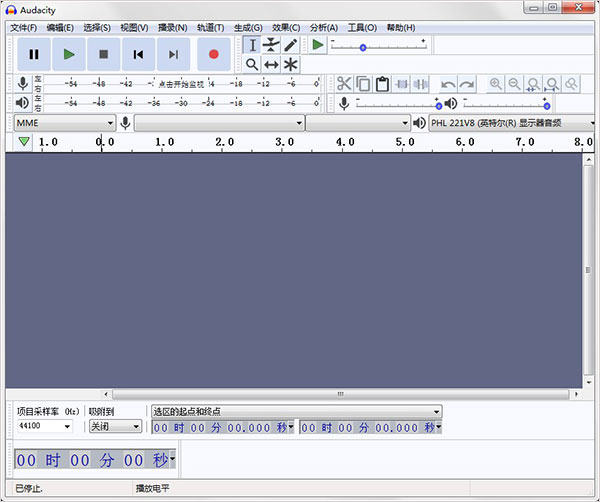
Task: Expand the project sample rate 44100 dropdown
Action: pyautogui.click(x=44, y=426)
